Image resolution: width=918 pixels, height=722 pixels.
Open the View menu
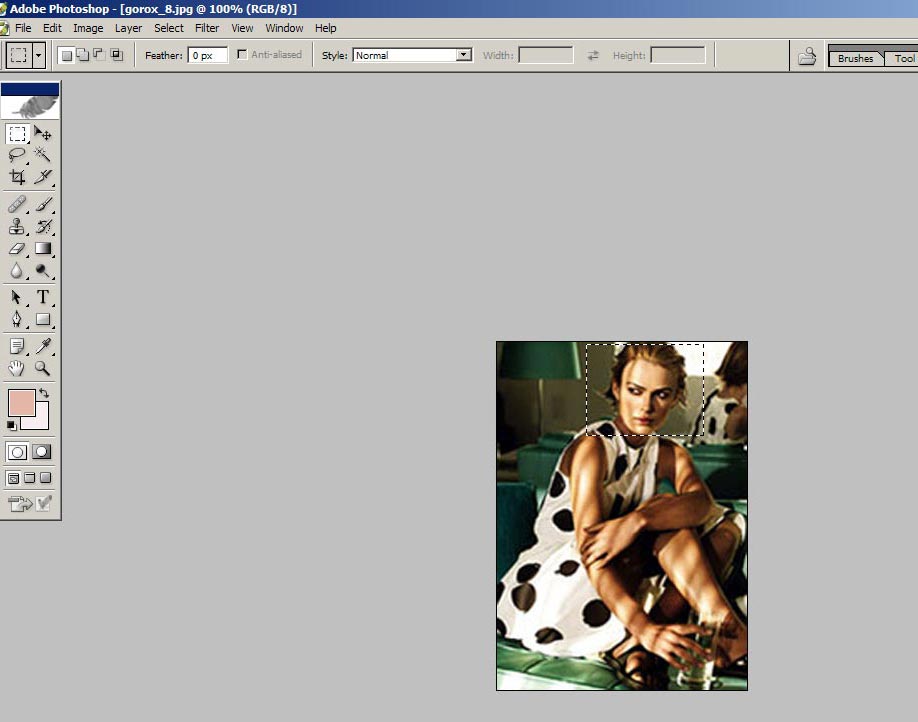coord(242,28)
